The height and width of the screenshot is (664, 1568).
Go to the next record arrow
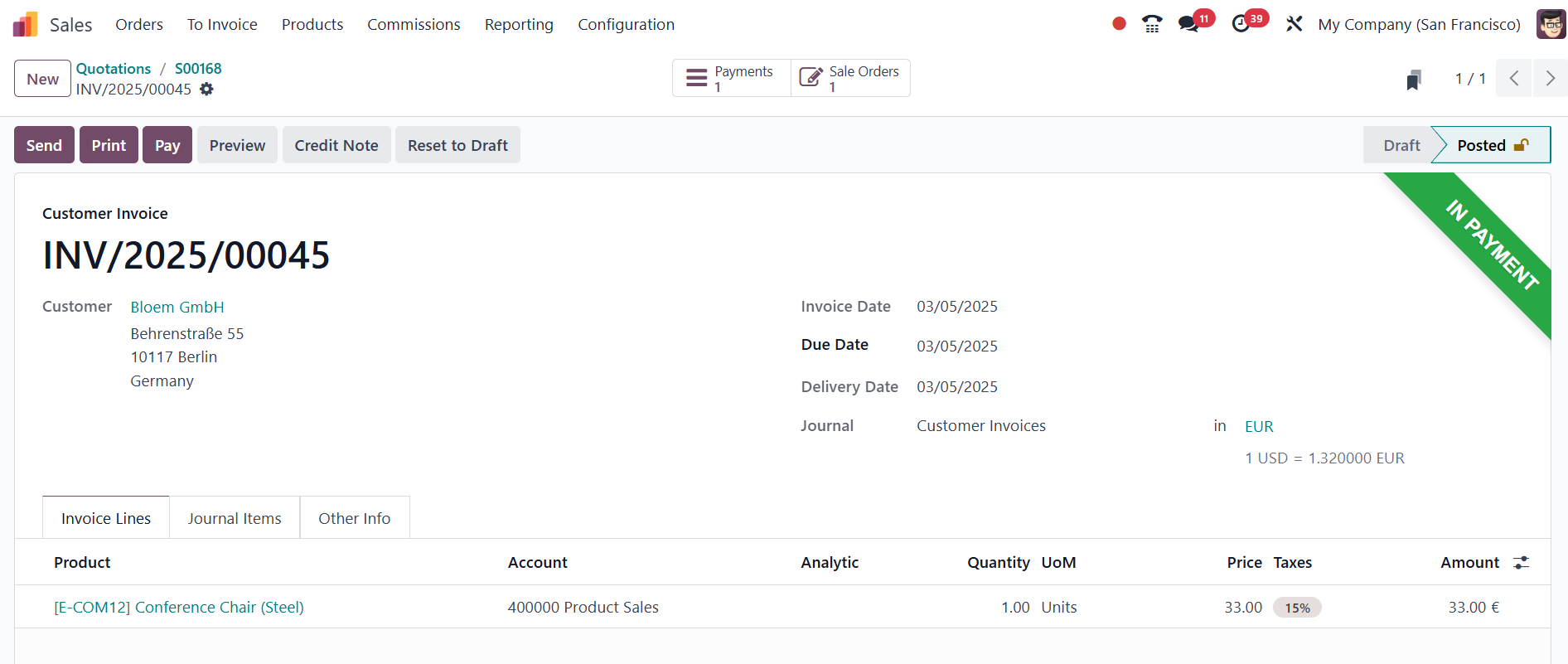click(x=1550, y=79)
